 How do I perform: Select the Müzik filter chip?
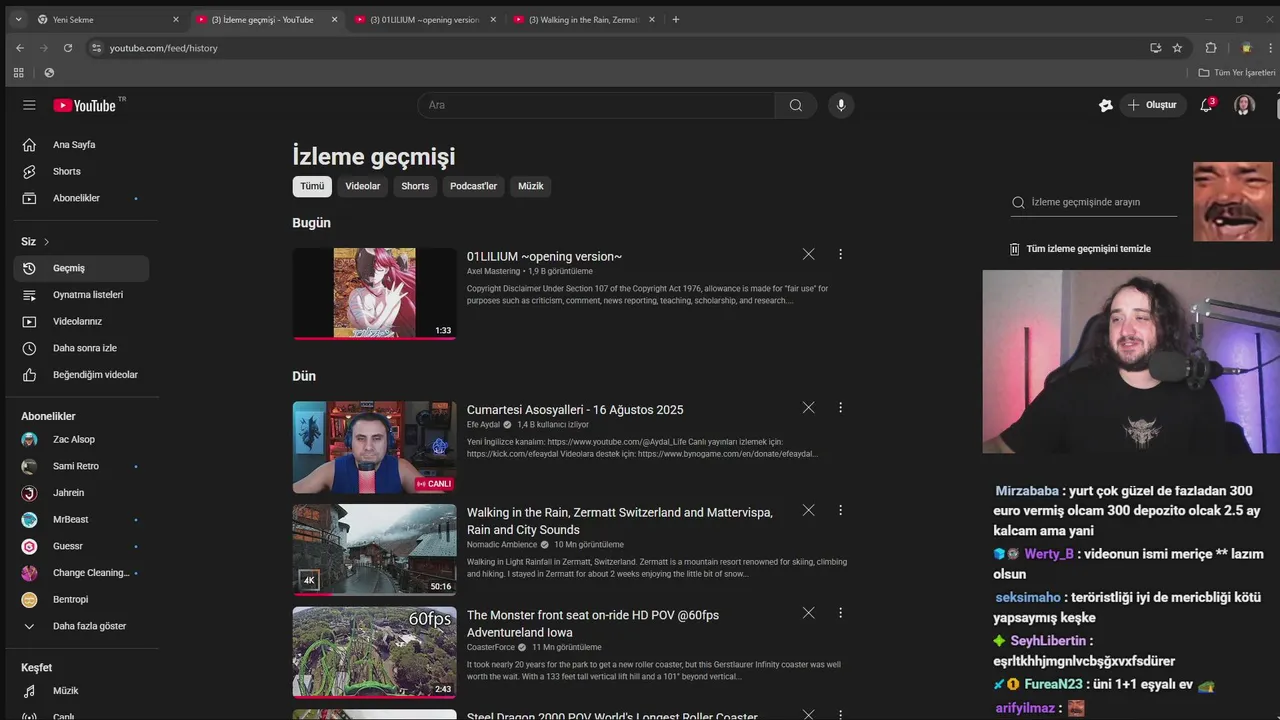[531, 186]
